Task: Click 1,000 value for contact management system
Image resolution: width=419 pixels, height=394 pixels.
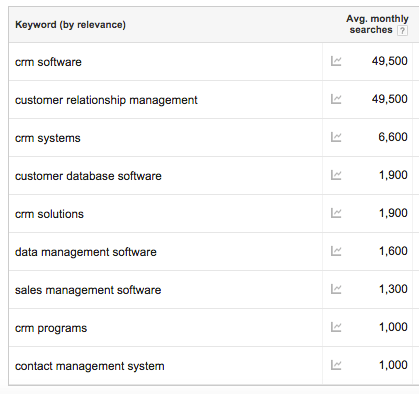Action: pyautogui.click(x=393, y=365)
